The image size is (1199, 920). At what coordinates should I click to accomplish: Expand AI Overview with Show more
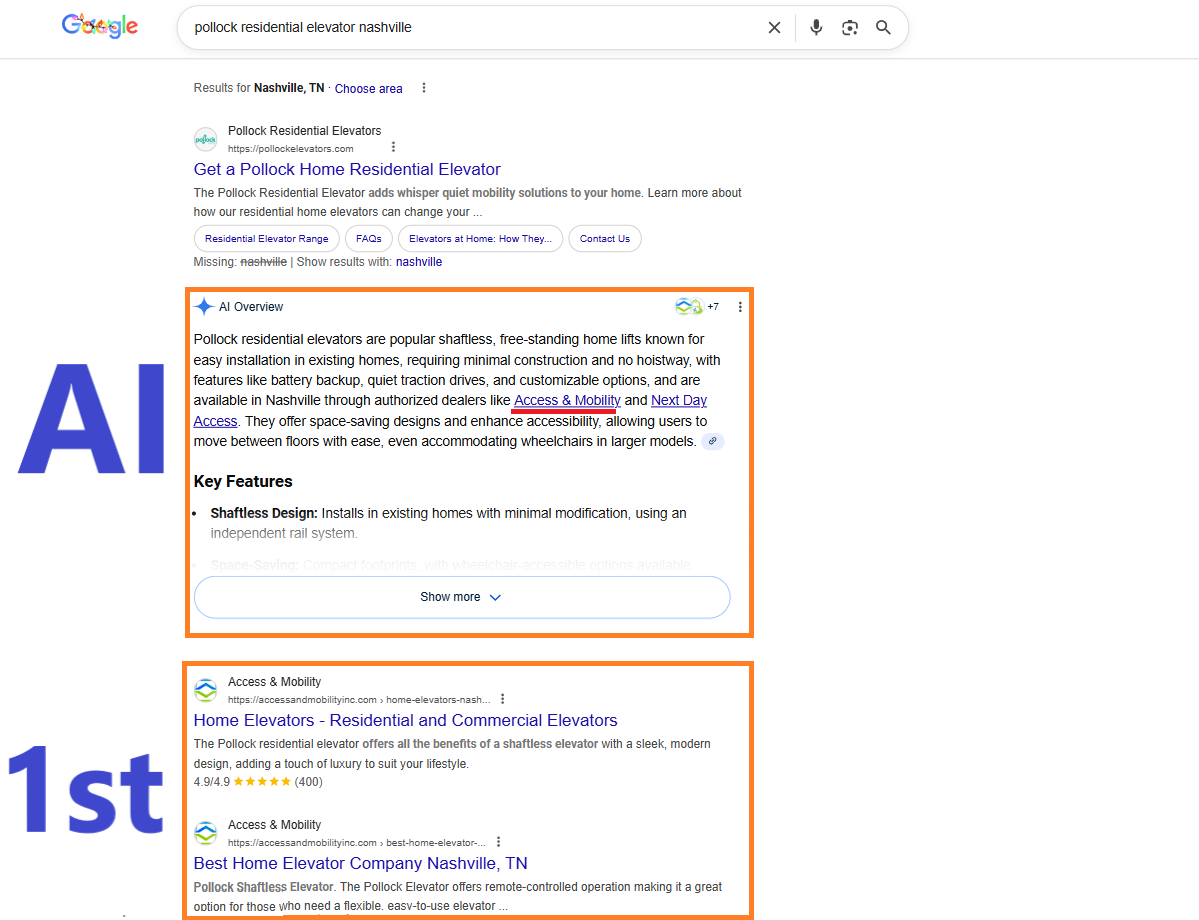462,597
